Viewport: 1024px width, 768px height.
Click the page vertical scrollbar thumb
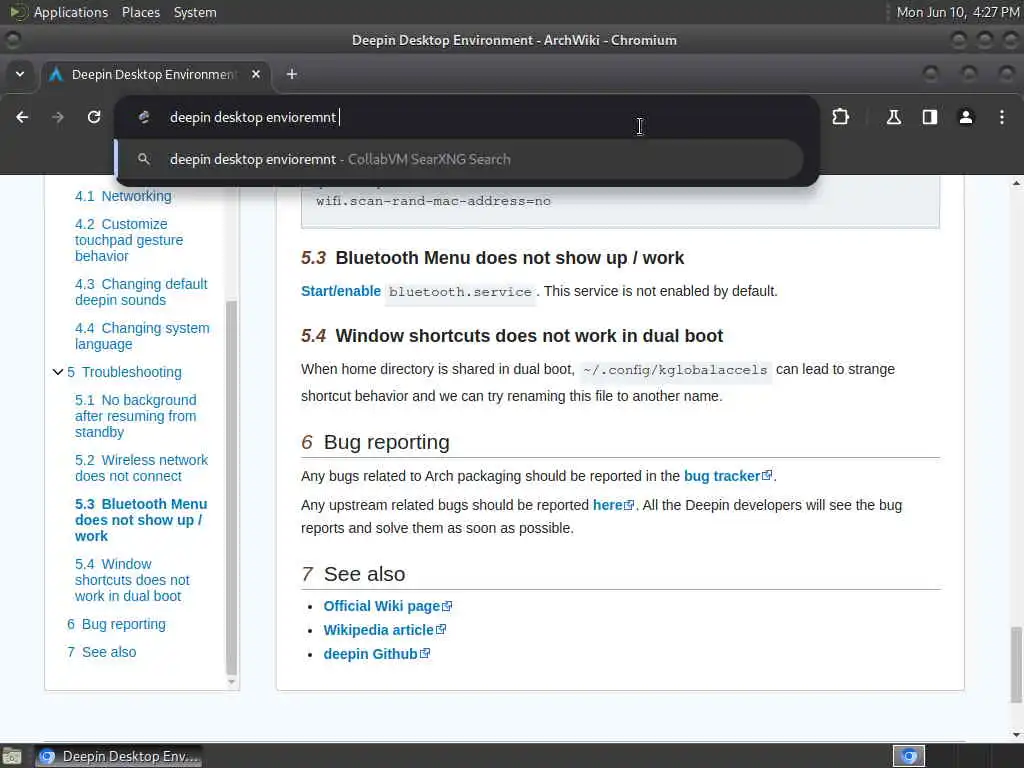point(1016,664)
